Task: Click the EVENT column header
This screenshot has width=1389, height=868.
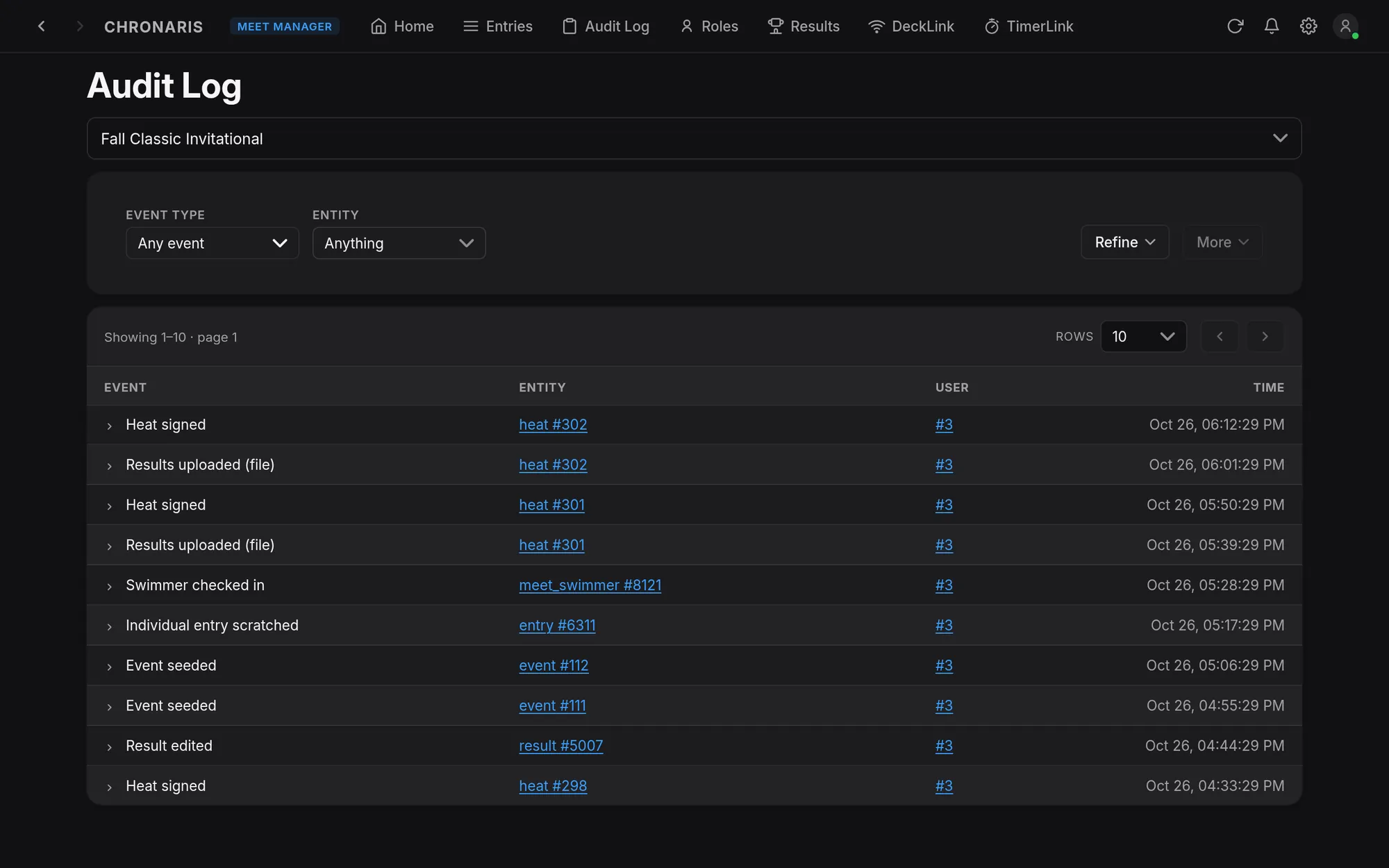Action: [x=125, y=387]
